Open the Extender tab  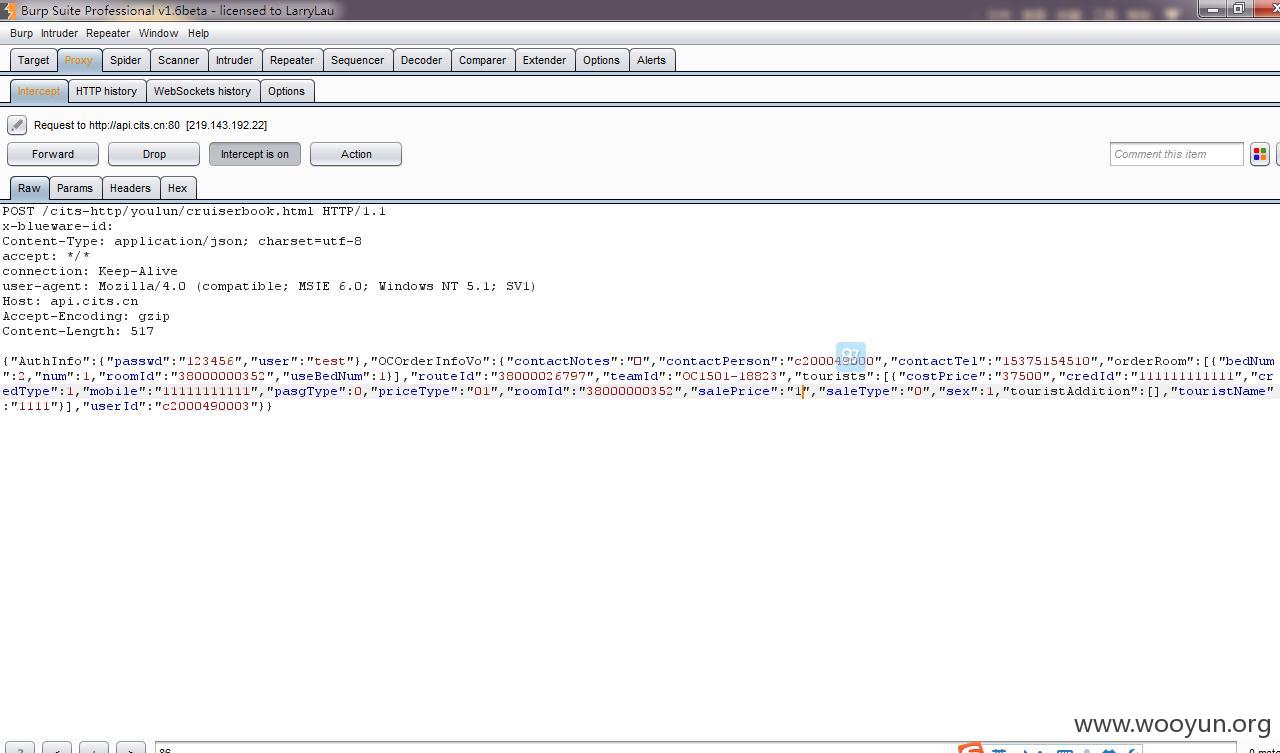pyautogui.click(x=544, y=60)
